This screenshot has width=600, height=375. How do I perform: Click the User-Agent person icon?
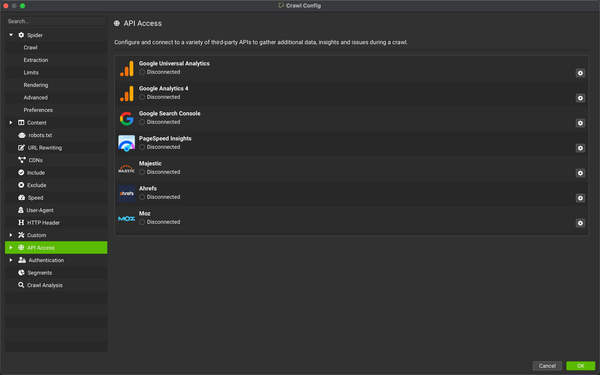click(21, 210)
